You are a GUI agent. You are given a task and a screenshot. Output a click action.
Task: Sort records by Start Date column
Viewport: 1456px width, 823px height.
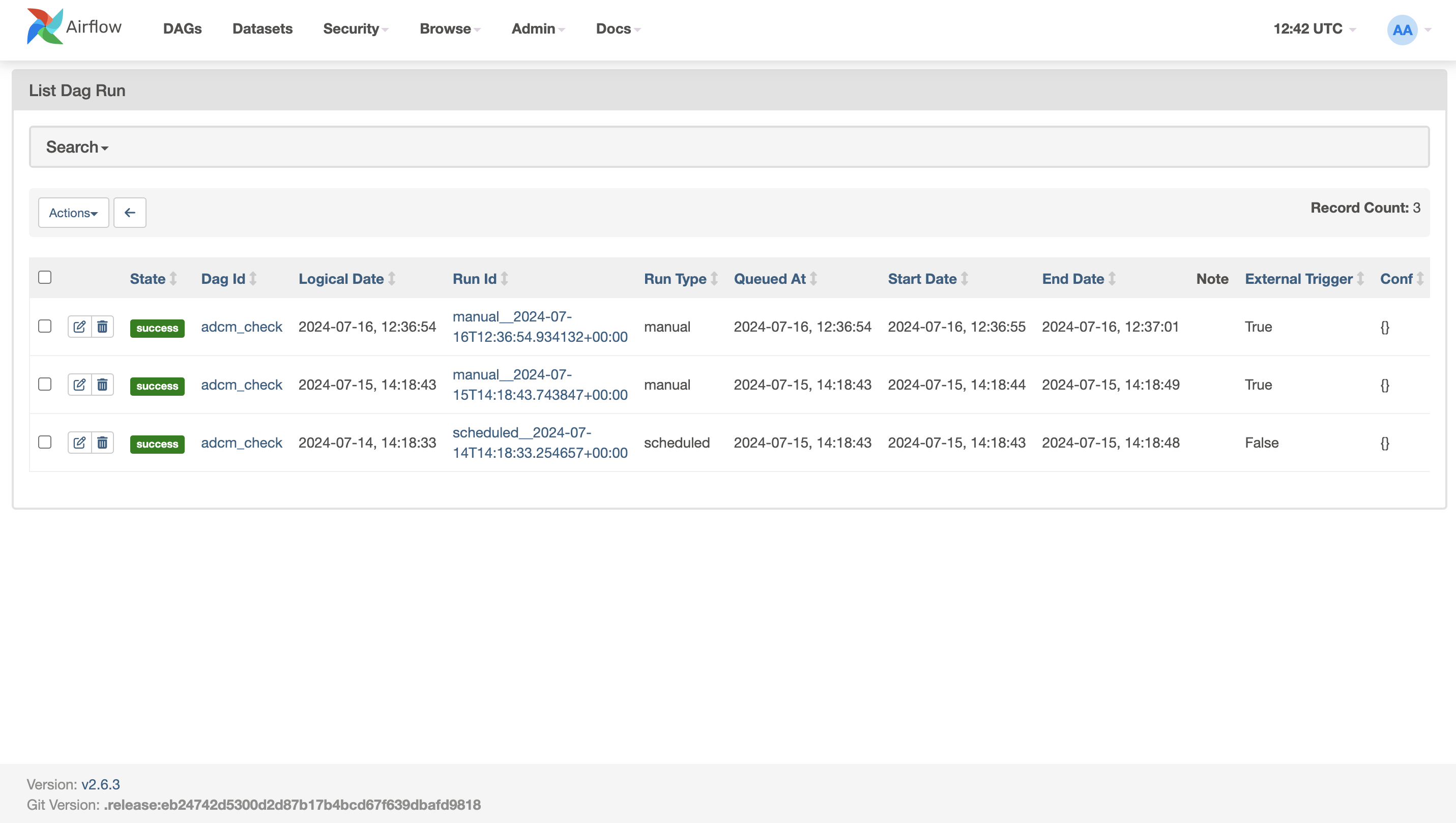coord(922,279)
